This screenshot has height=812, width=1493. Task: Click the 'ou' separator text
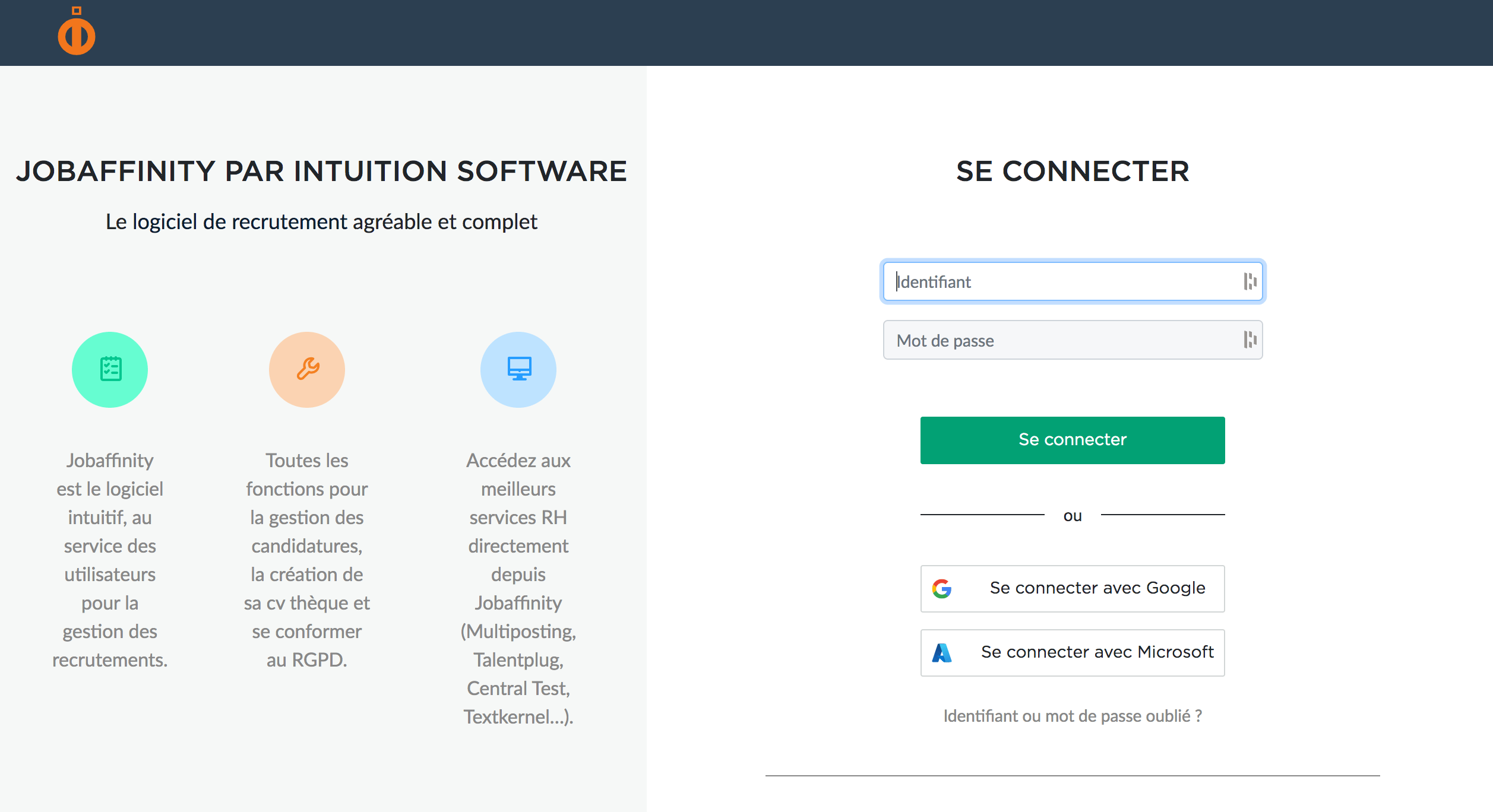click(x=1073, y=515)
